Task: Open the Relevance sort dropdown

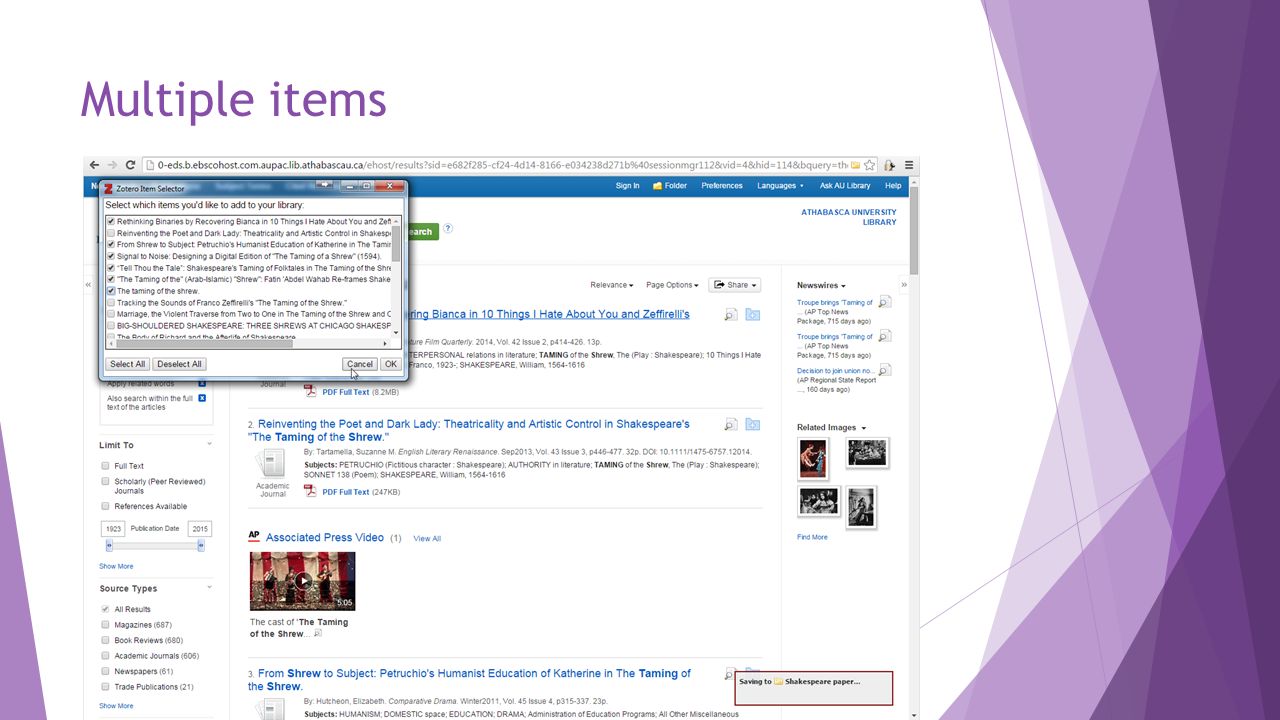Action: click(x=611, y=285)
